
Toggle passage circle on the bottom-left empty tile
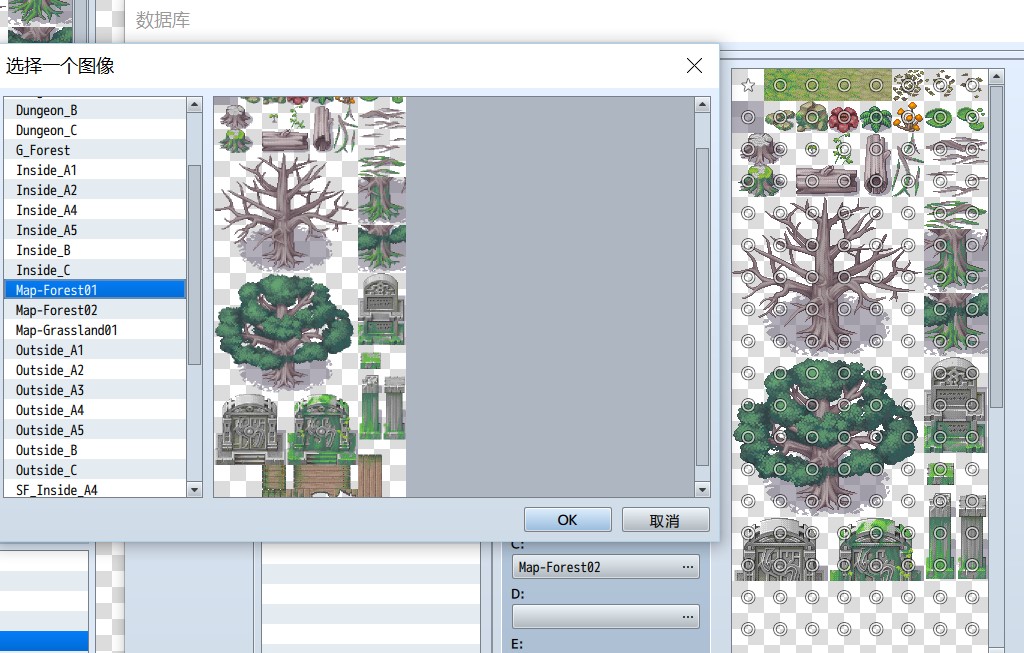point(748,629)
